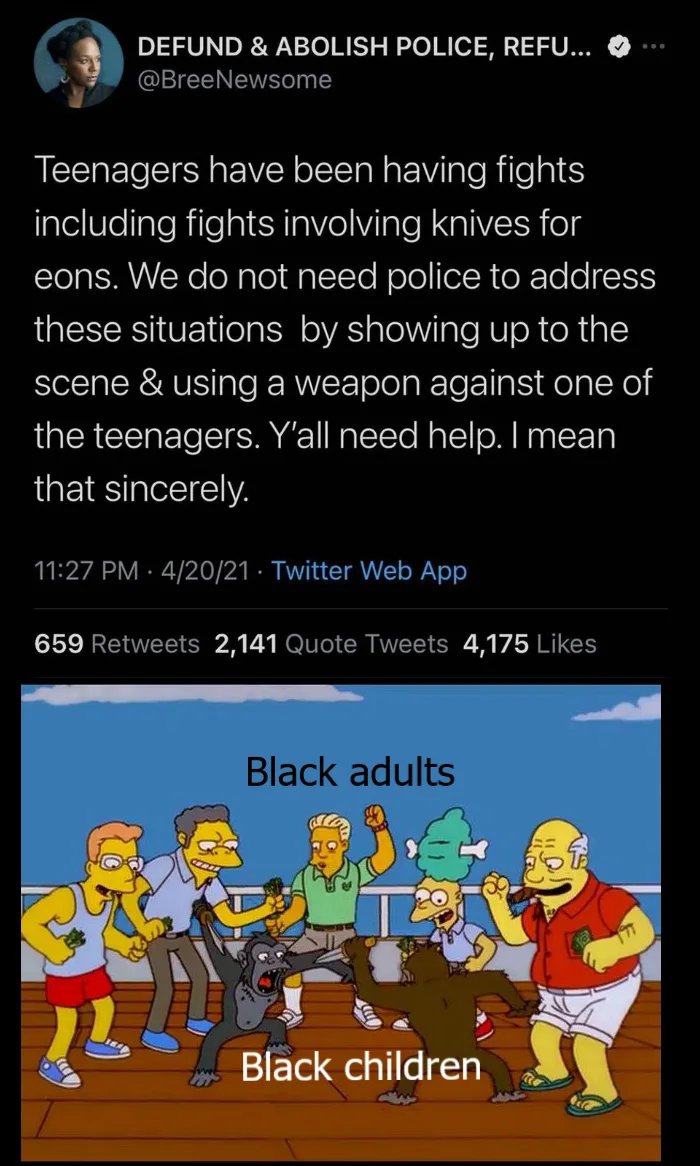Open the Twitter Web App source link
The height and width of the screenshot is (1166, 700).
click(x=370, y=570)
